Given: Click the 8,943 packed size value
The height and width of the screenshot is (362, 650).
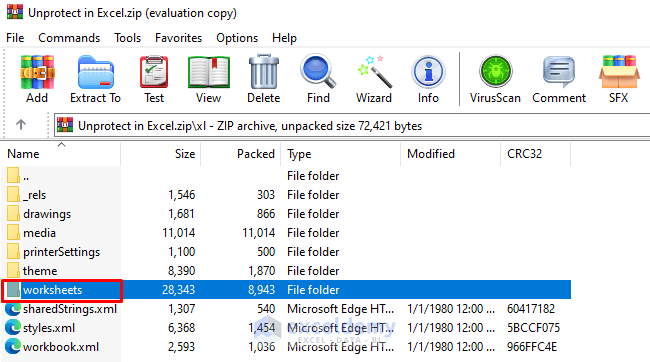Looking at the screenshot, I should pos(261,289).
